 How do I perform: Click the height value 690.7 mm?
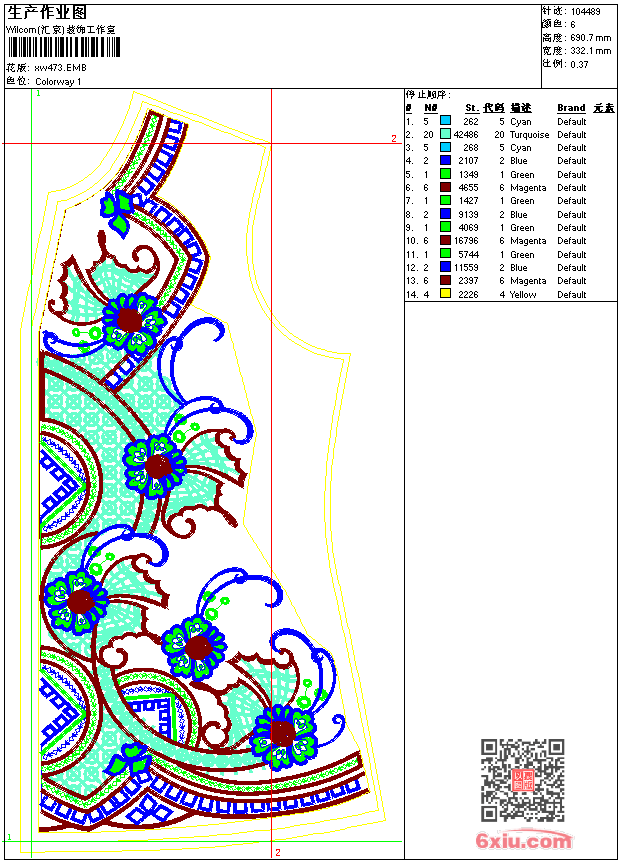pyautogui.click(x=590, y=38)
